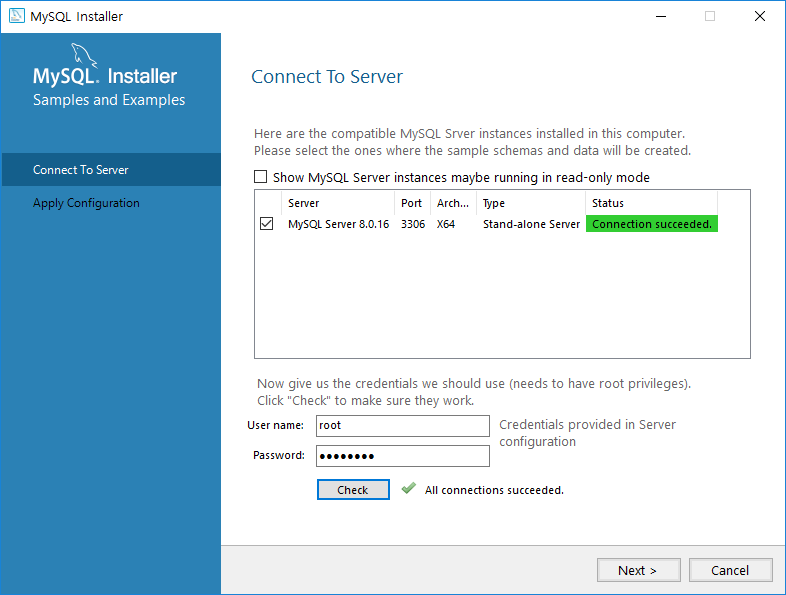Click the All connections succeeded message
This screenshot has height=595, width=786.
[x=494, y=490]
